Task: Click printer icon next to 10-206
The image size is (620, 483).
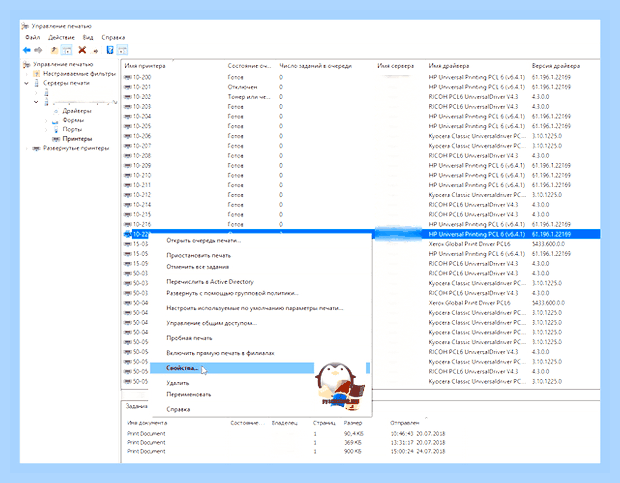Action: (x=128, y=136)
